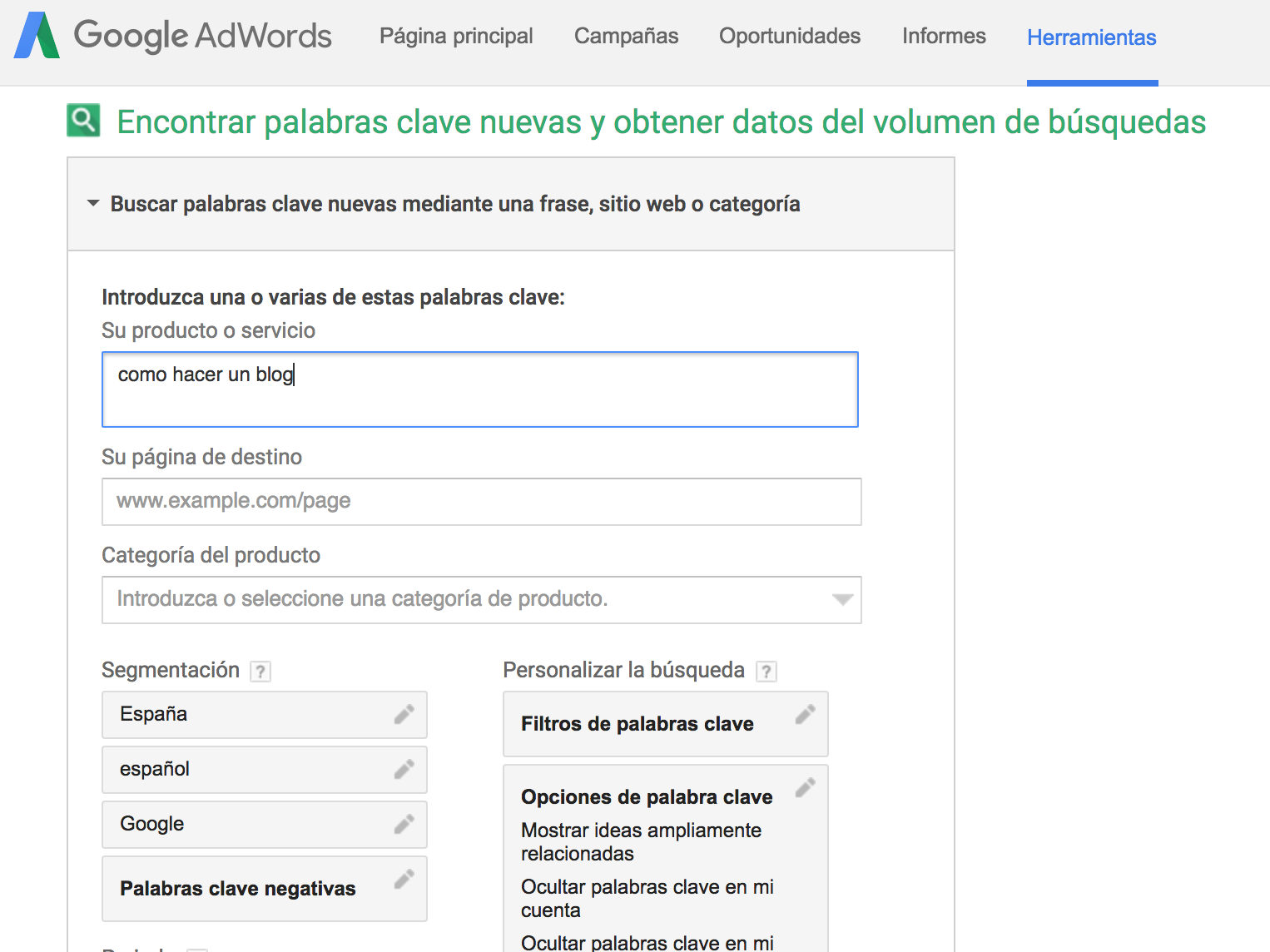Click the Personalizar la búsqueda heading text
This screenshot has width=1270, height=952.
point(624,670)
